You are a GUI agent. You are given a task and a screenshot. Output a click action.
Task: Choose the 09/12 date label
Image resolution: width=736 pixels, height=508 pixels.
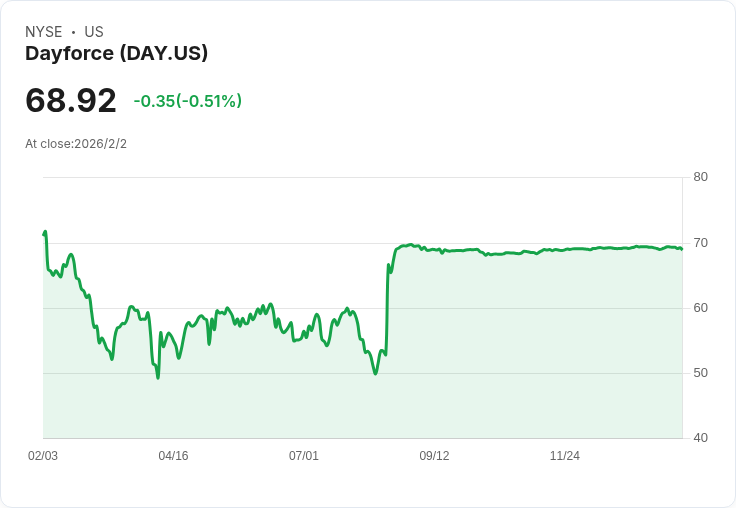click(434, 456)
